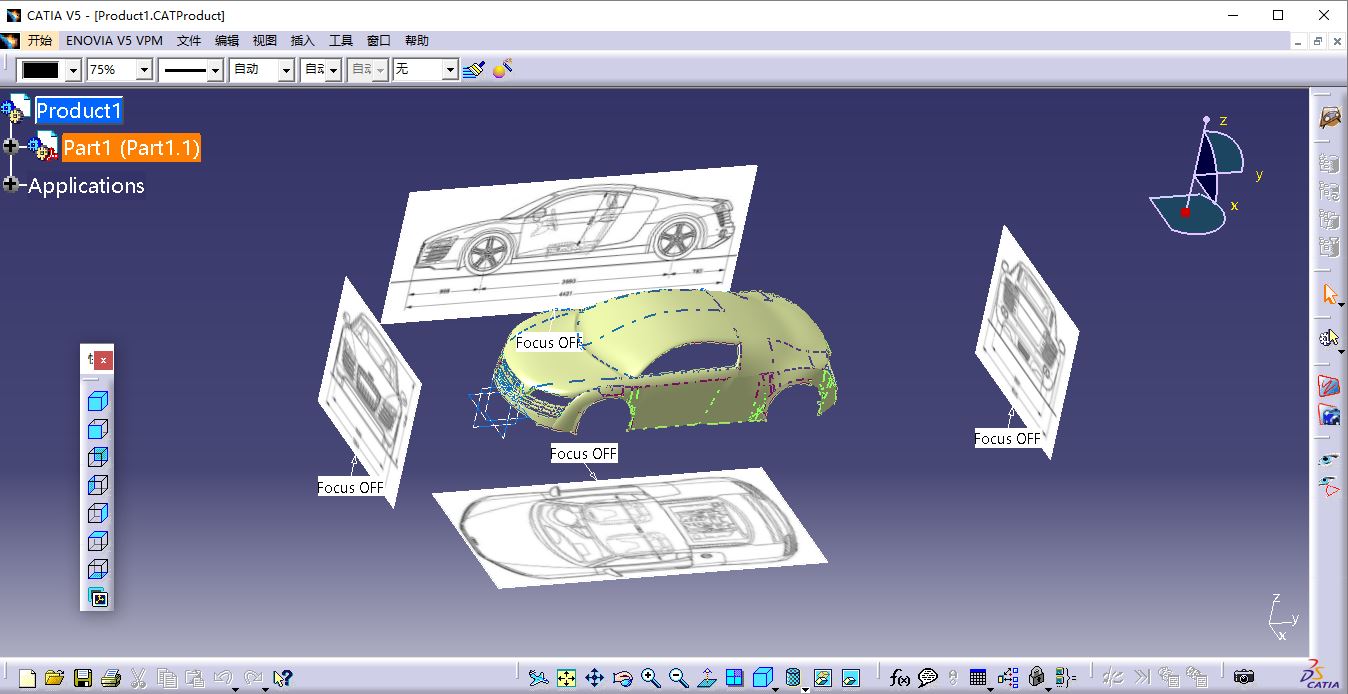1348x694 pixels.
Task: Open the 开始 menu
Action: click(x=39, y=41)
